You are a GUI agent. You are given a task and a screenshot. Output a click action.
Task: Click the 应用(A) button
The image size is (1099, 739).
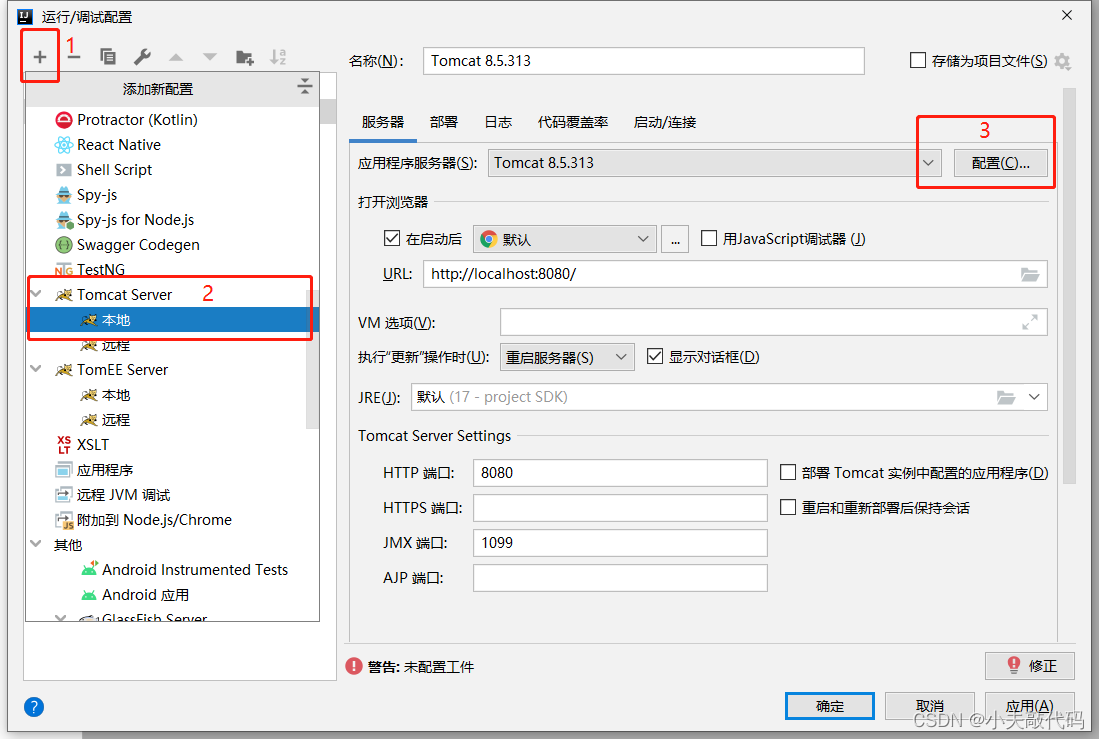coord(1030,706)
